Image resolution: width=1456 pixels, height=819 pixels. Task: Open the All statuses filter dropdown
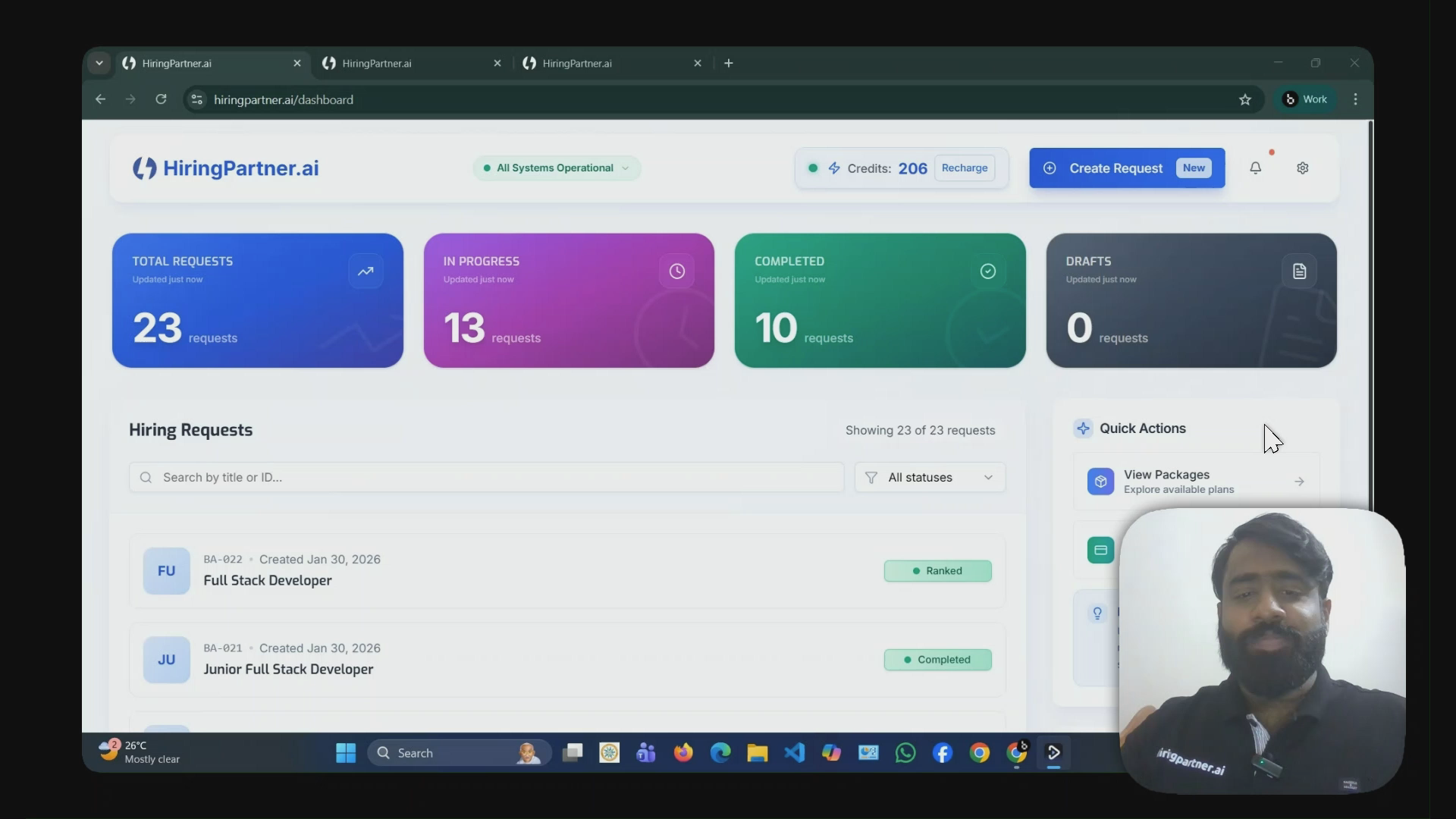[930, 478]
